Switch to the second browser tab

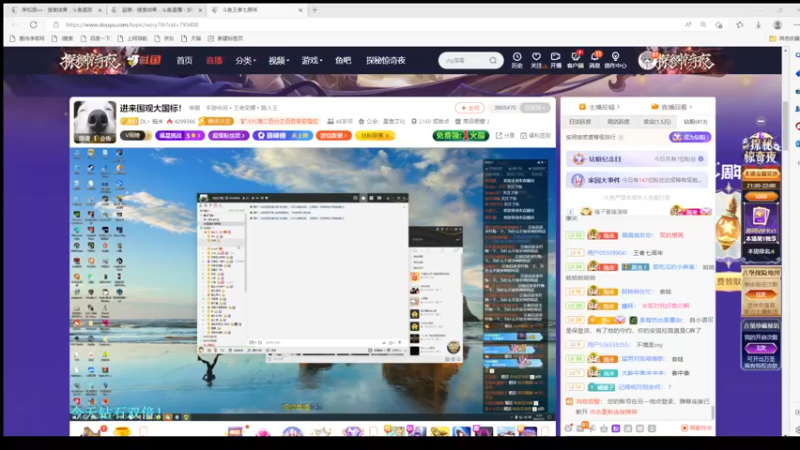(156, 10)
